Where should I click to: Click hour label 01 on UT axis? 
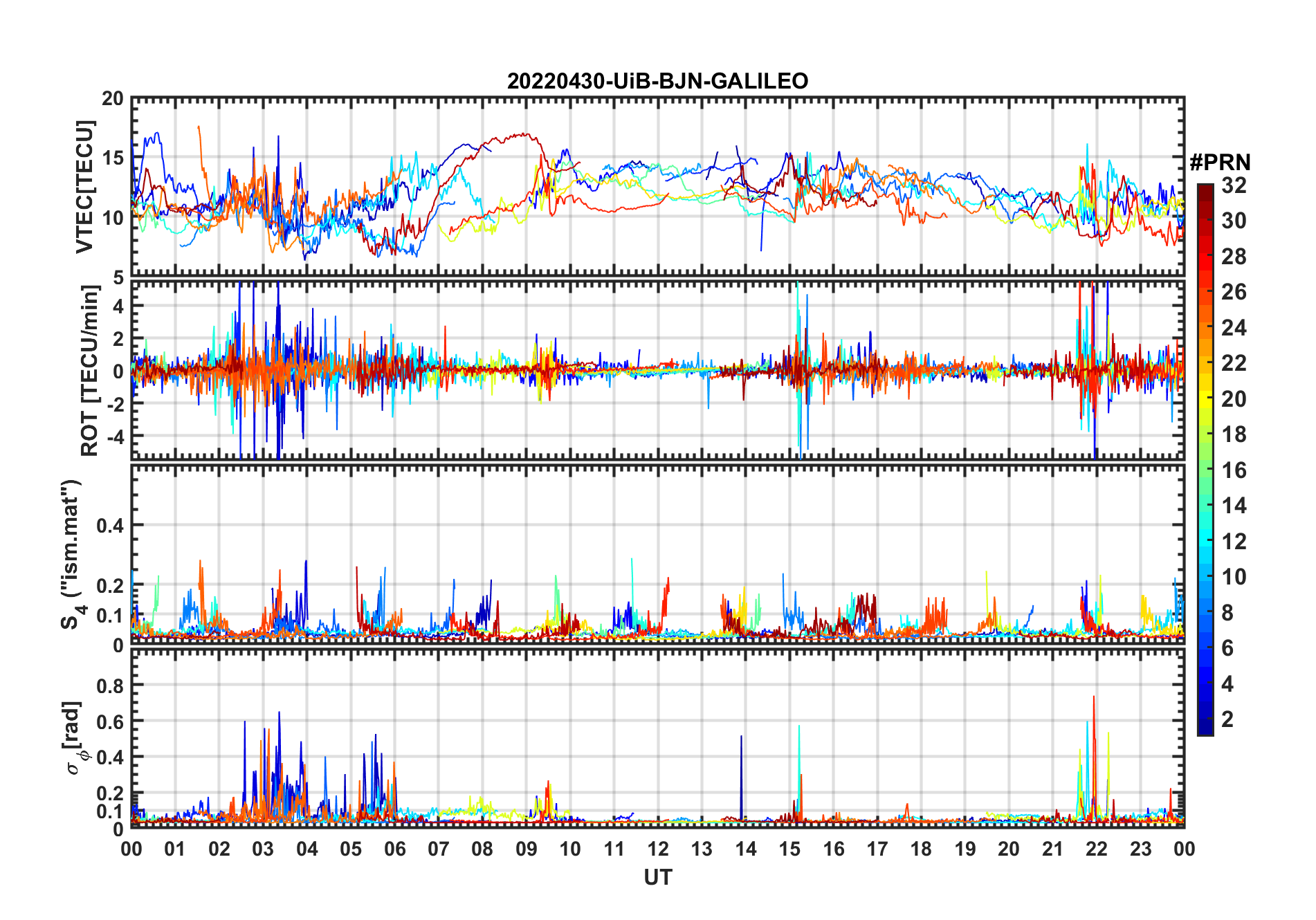point(175,849)
